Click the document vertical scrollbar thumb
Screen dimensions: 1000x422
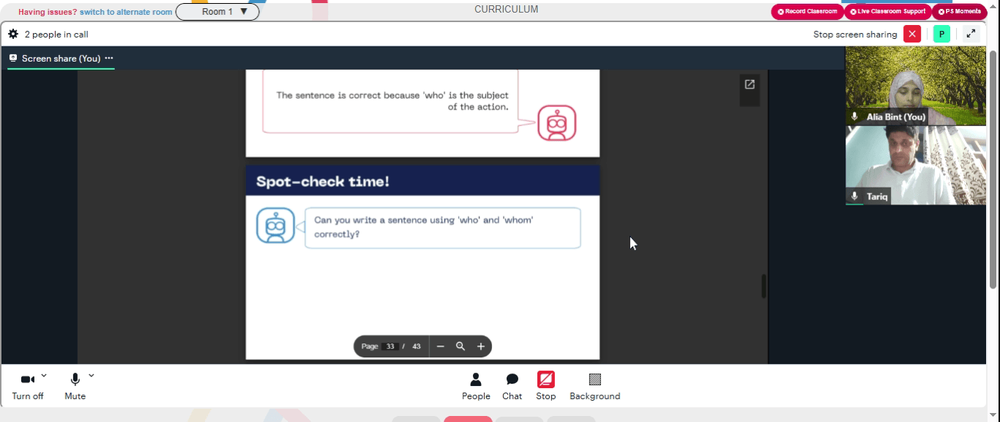763,286
